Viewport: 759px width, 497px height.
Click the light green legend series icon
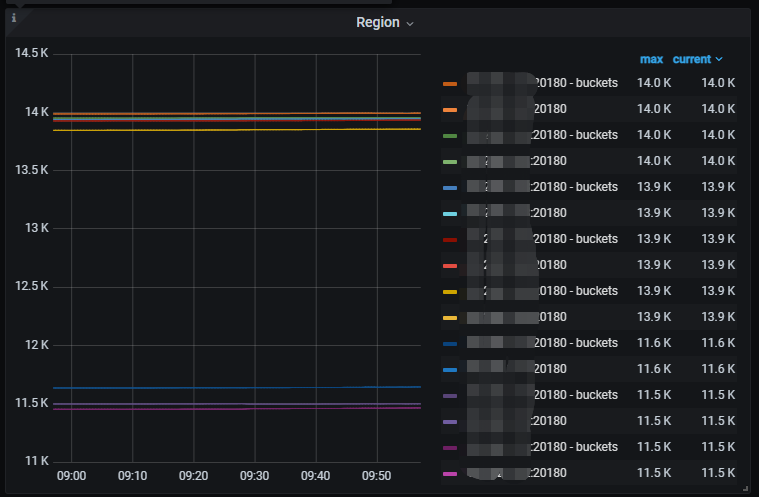[450, 161]
